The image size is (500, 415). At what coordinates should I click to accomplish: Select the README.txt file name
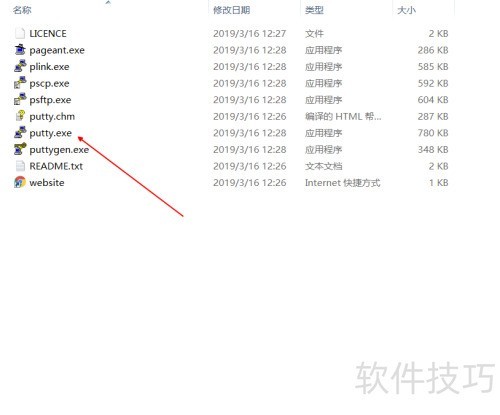pyautogui.click(x=56, y=166)
